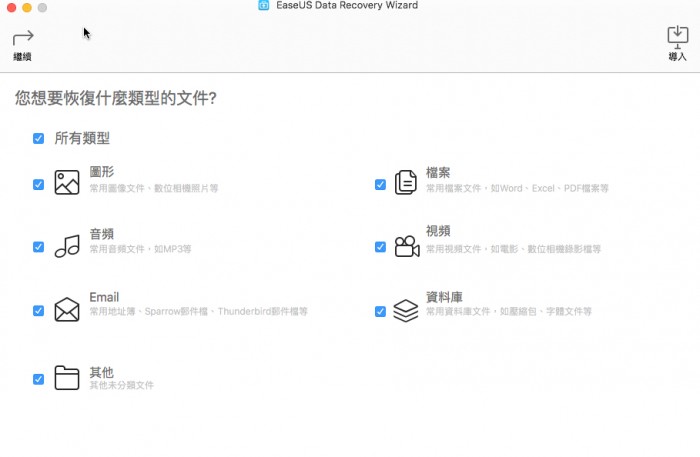
Task: Click the 圖形 title text
Action: coord(102,172)
